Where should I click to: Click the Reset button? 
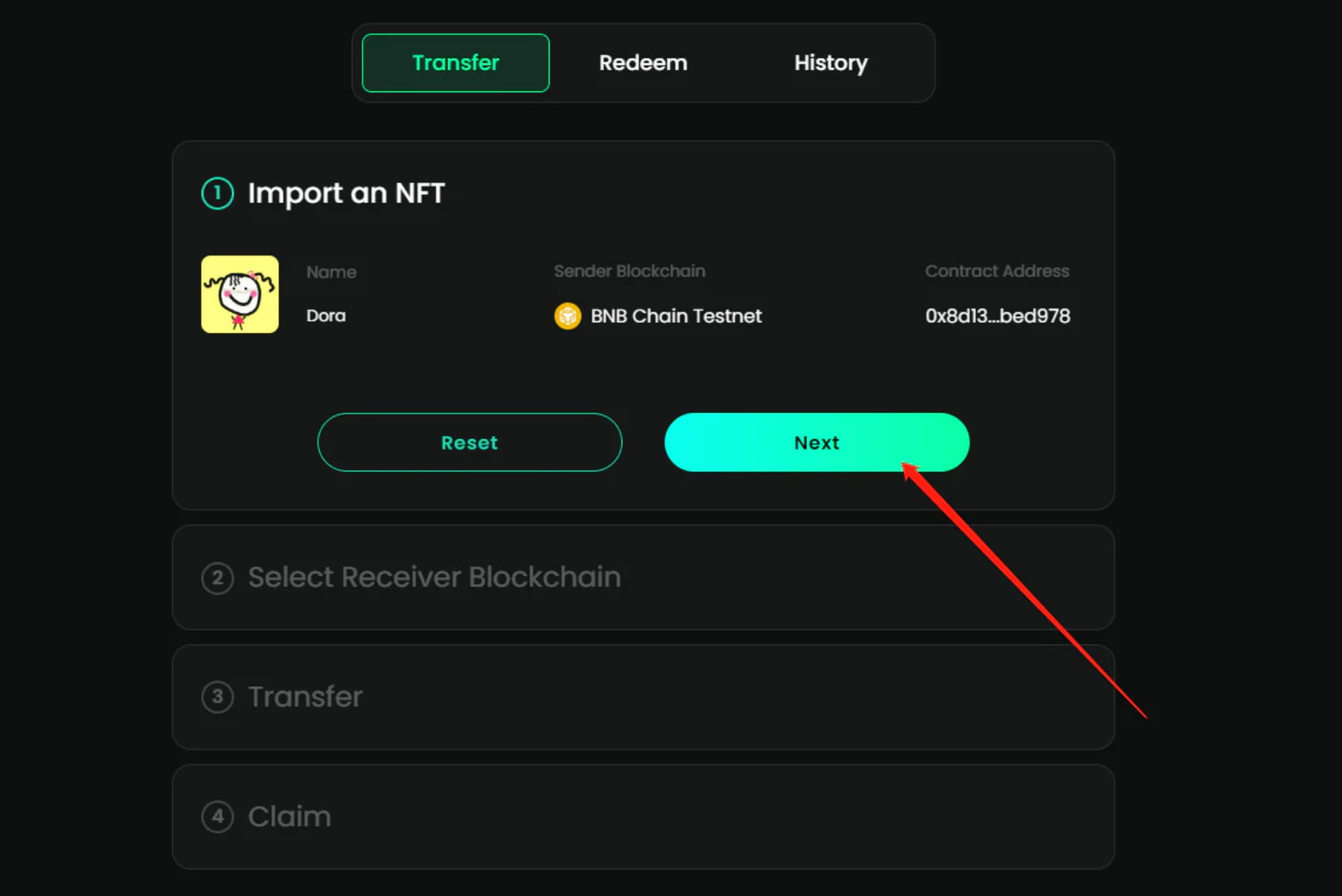[x=470, y=443]
